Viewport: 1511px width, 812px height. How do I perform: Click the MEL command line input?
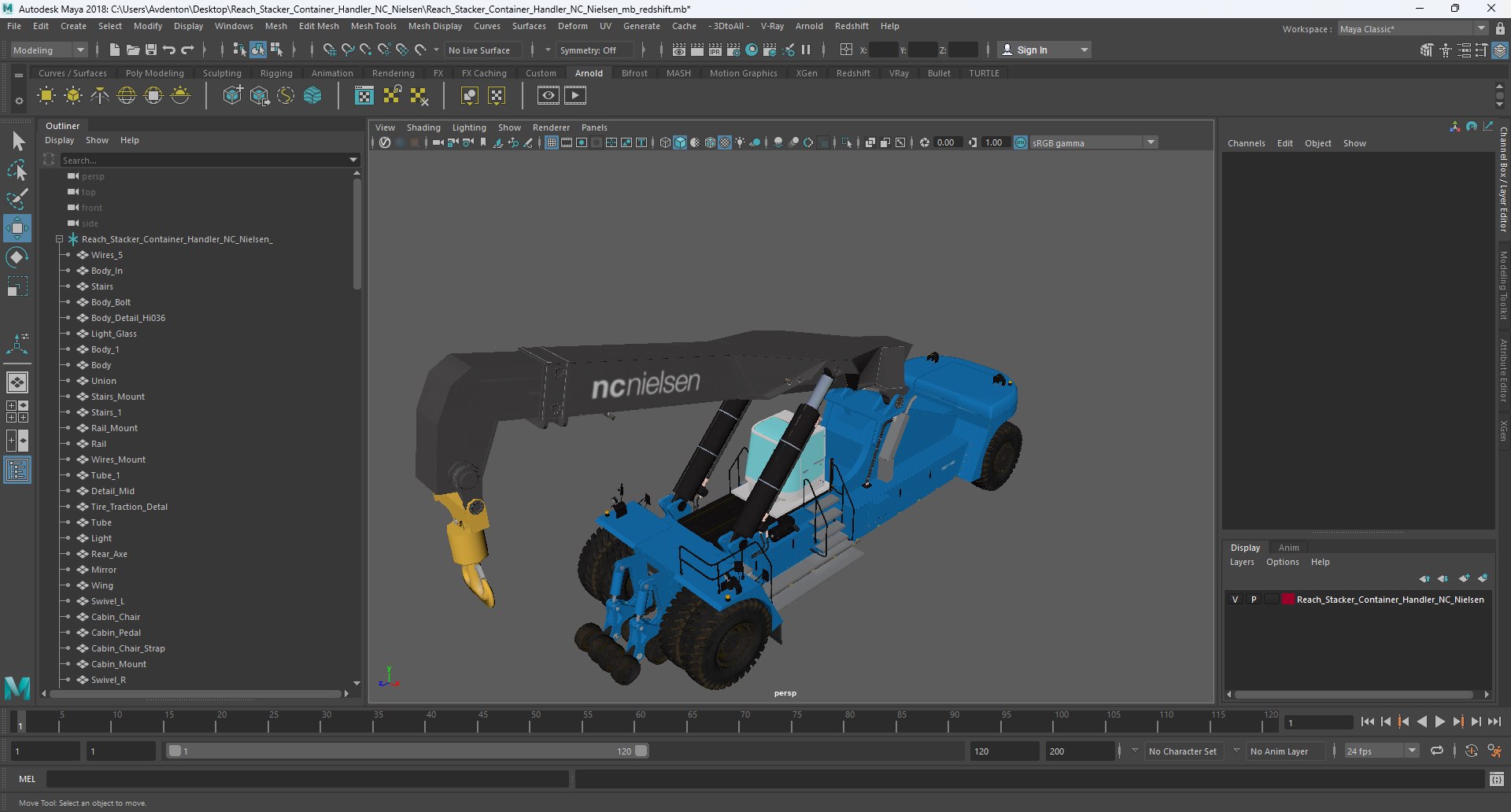(308, 779)
